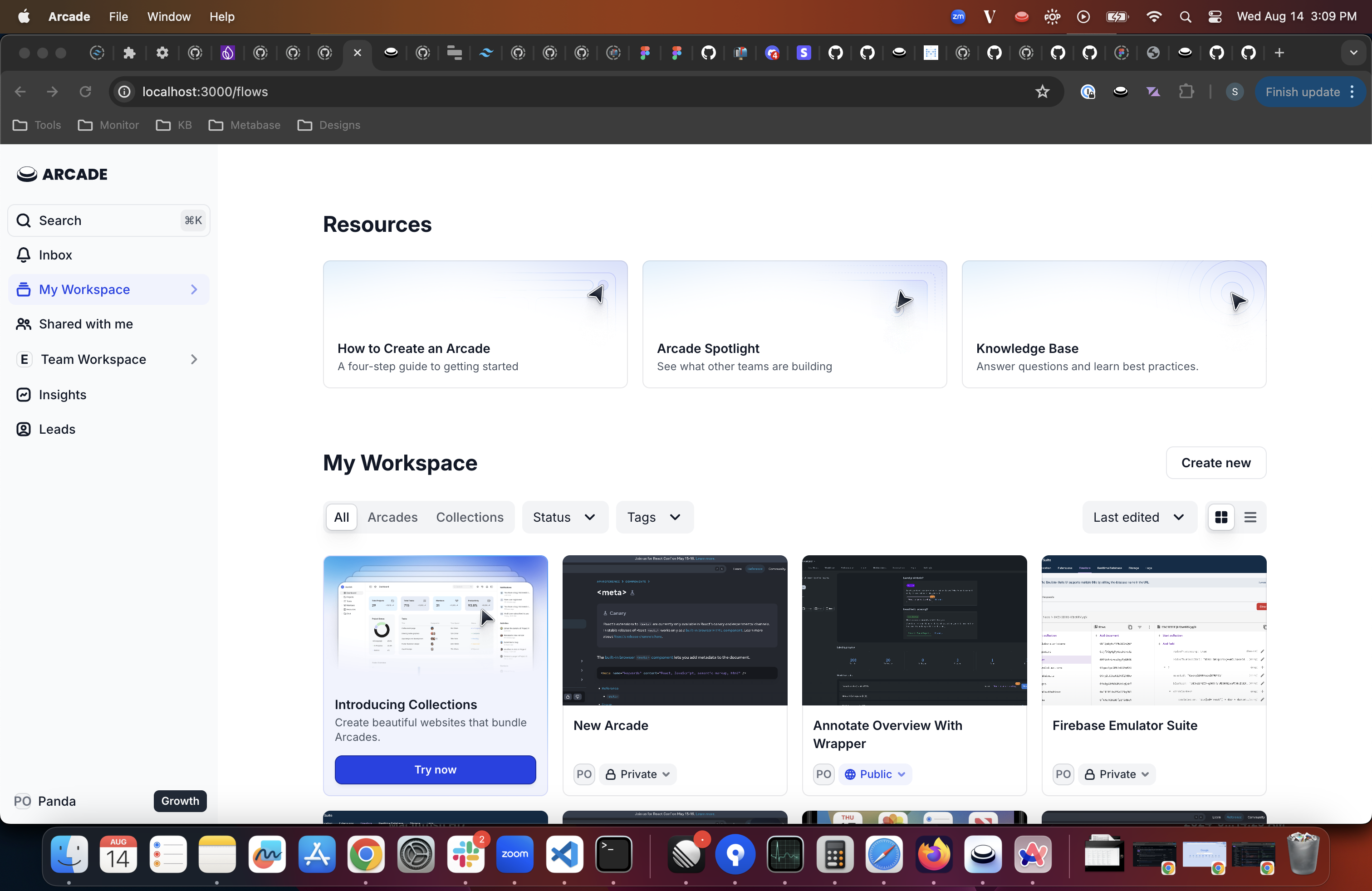Click the localhost:3000/flows address bar
This screenshot has width=1372, height=891.
[586, 92]
